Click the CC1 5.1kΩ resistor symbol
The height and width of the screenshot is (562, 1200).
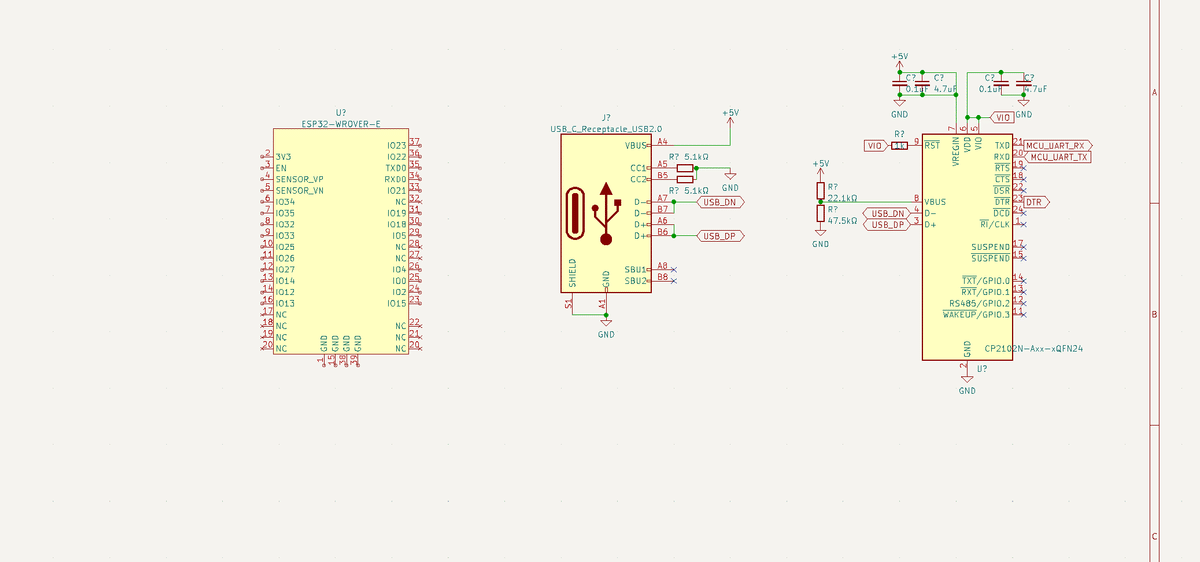point(685,168)
